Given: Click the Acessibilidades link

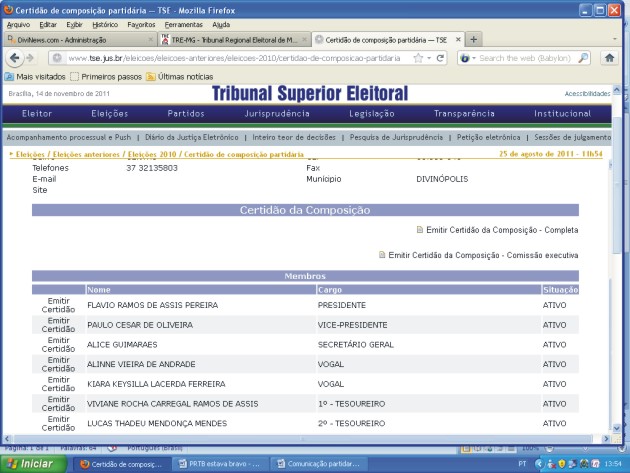Looking at the screenshot, I should point(587,94).
